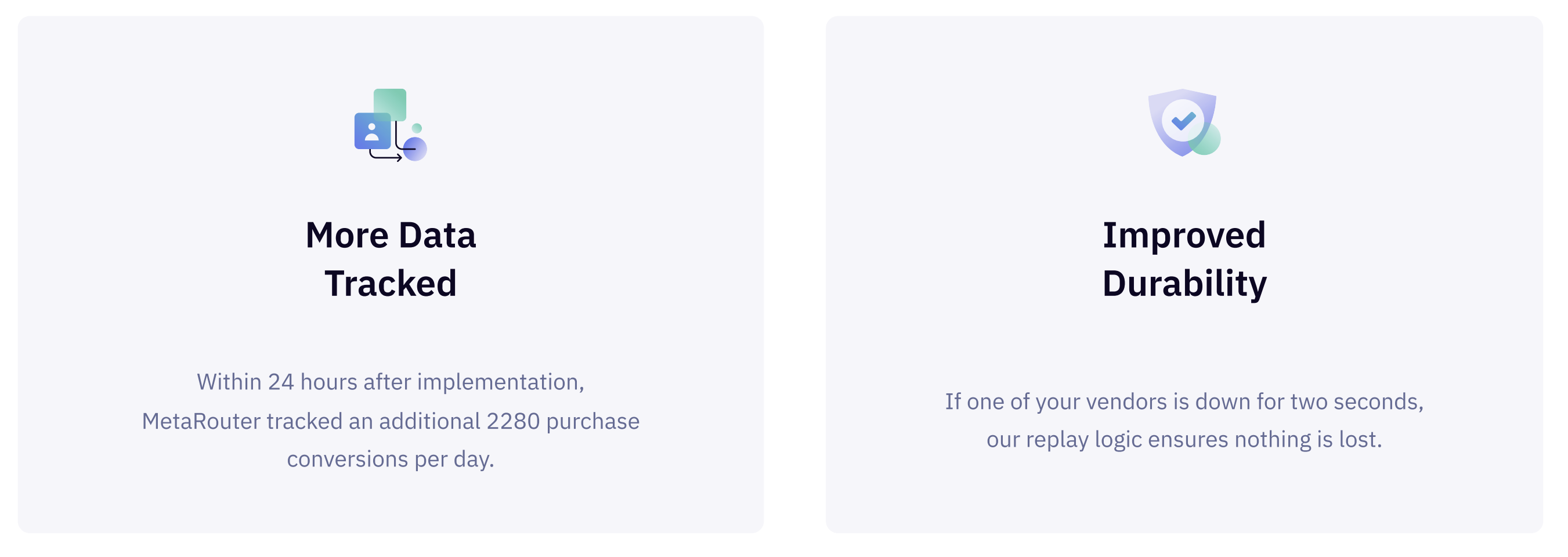Click the blue person badge icon
This screenshot has width=1568, height=557.
click(372, 131)
